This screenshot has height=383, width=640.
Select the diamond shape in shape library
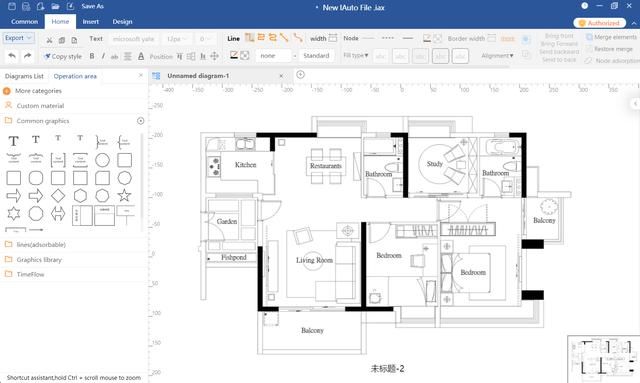coord(58,196)
